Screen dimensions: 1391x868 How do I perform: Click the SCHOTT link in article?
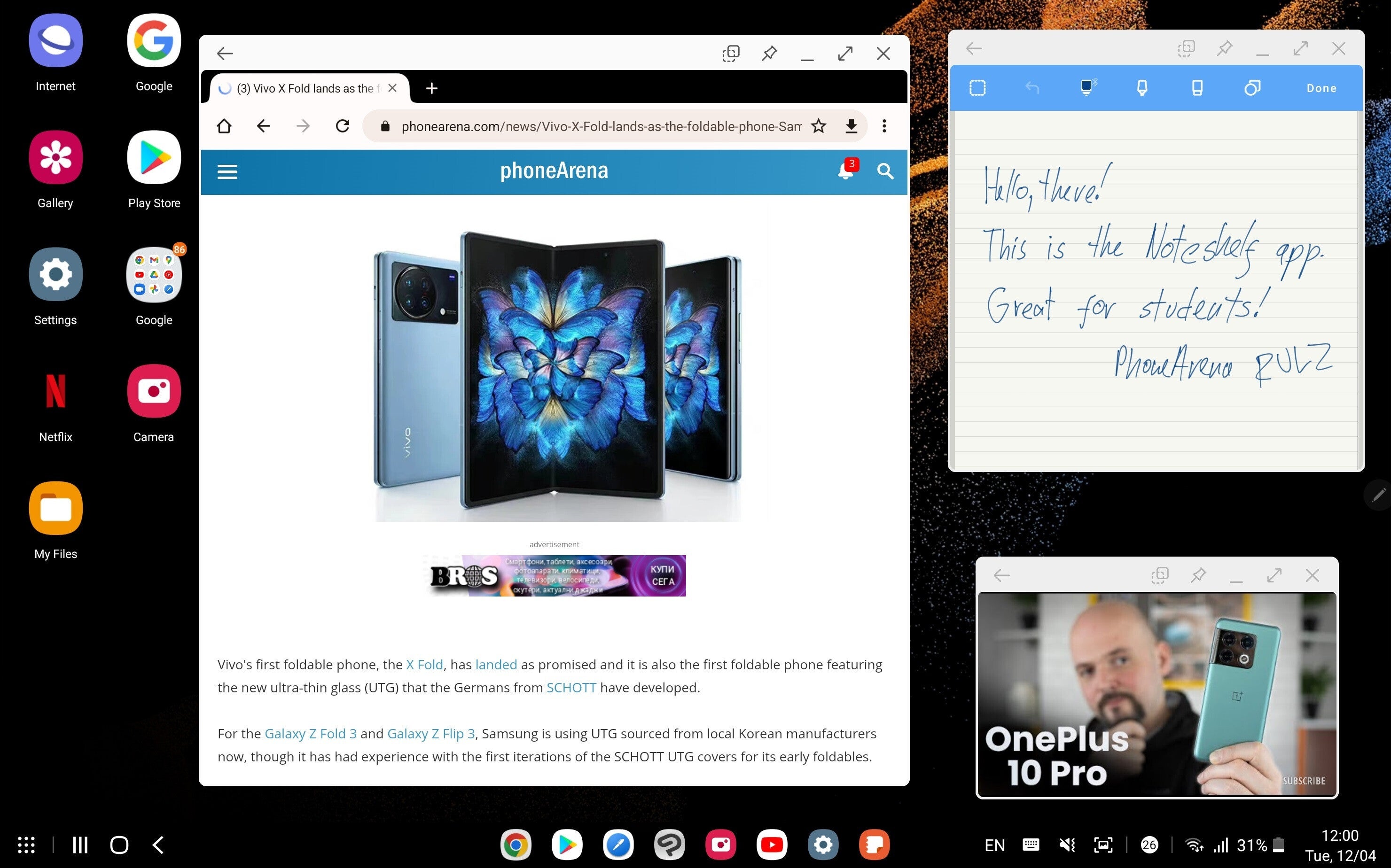(571, 687)
